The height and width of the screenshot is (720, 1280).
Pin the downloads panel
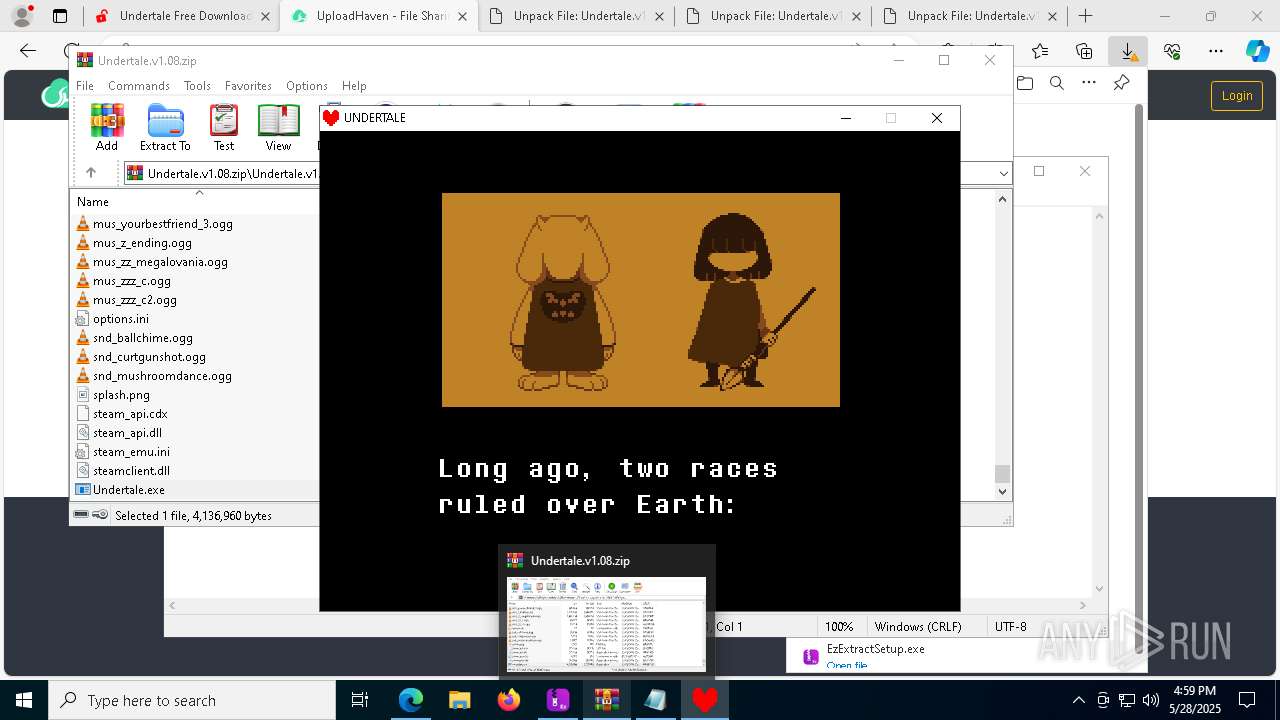coord(1121,83)
